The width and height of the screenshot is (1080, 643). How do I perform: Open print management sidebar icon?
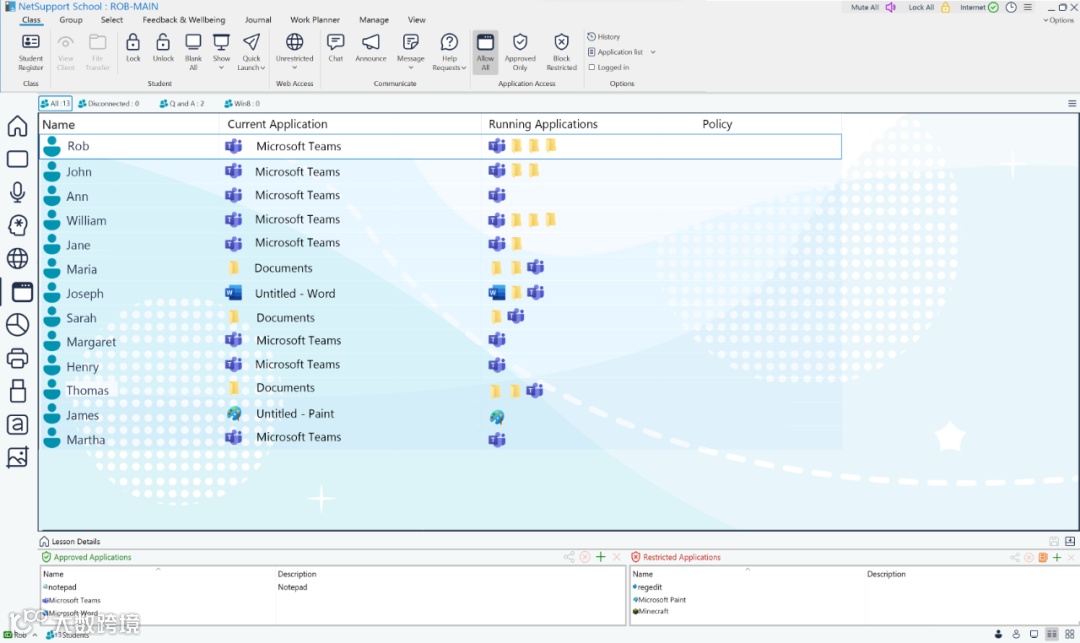17,358
